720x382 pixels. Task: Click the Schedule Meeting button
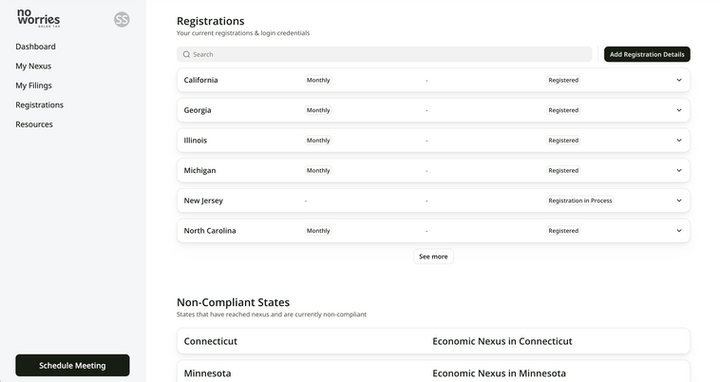pyautogui.click(x=73, y=365)
